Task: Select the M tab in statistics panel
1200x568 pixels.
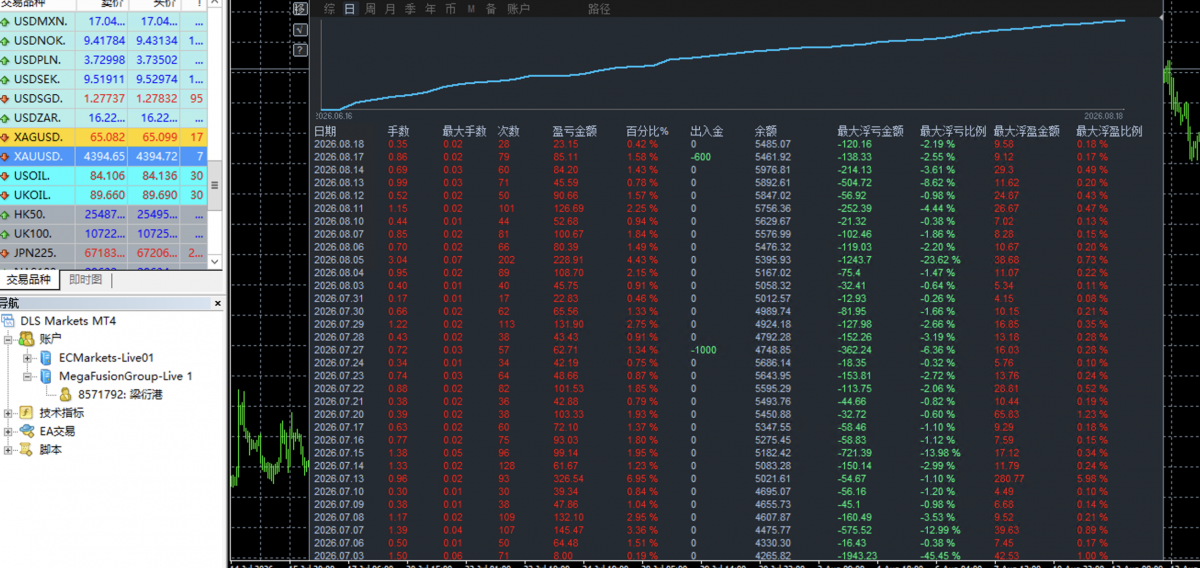Action: click(470, 9)
